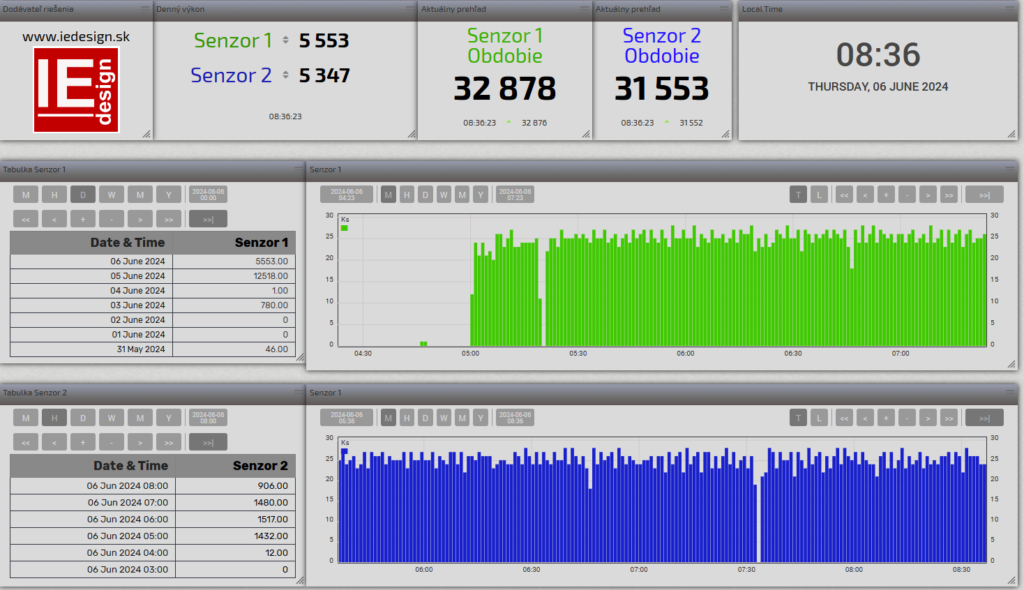Step forward with > in Tabulka Senzor 1
Screen dimensions: 1024x590
(x=140, y=219)
